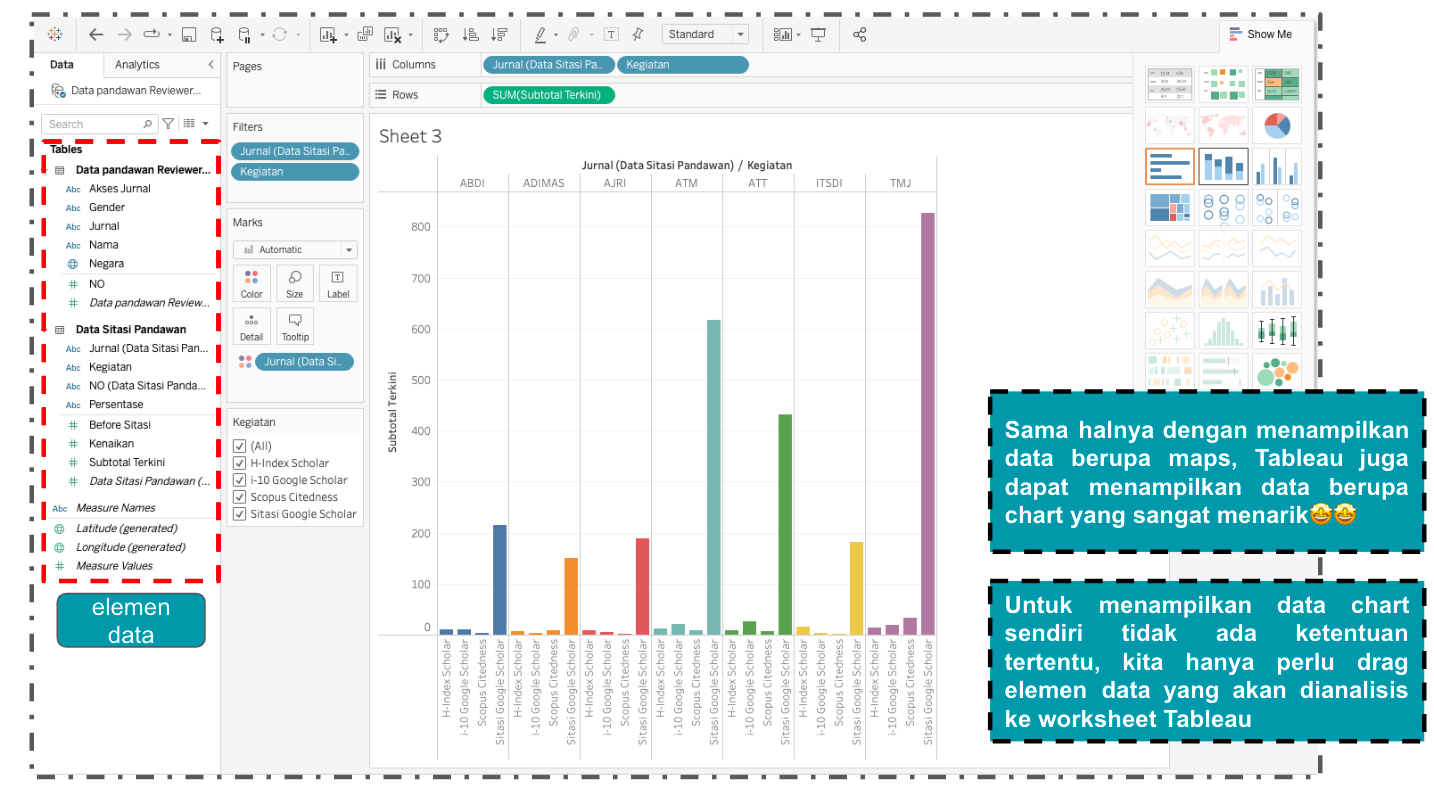
Task: Click the Save disk icon
Action: (x=188, y=34)
